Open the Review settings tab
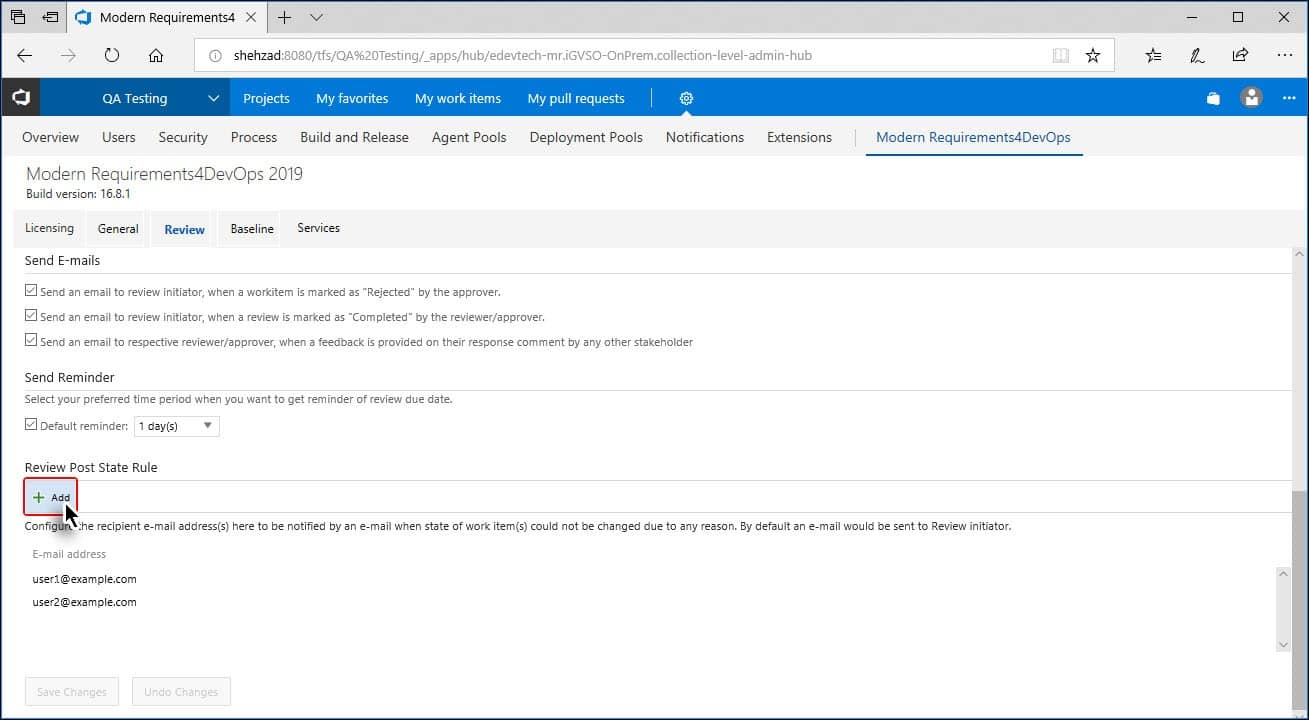The height and width of the screenshot is (720, 1309). tap(184, 229)
